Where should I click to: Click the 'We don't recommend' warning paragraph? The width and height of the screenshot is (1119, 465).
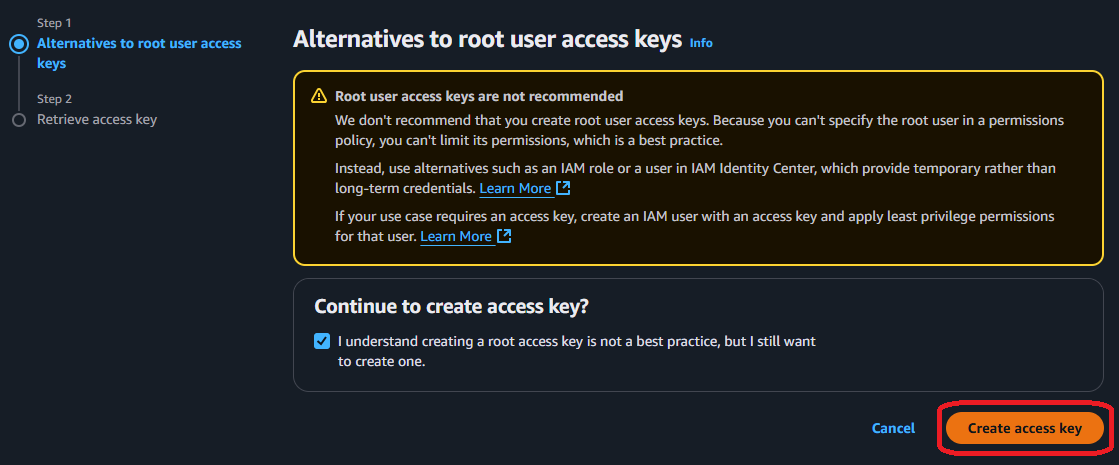tap(699, 129)
